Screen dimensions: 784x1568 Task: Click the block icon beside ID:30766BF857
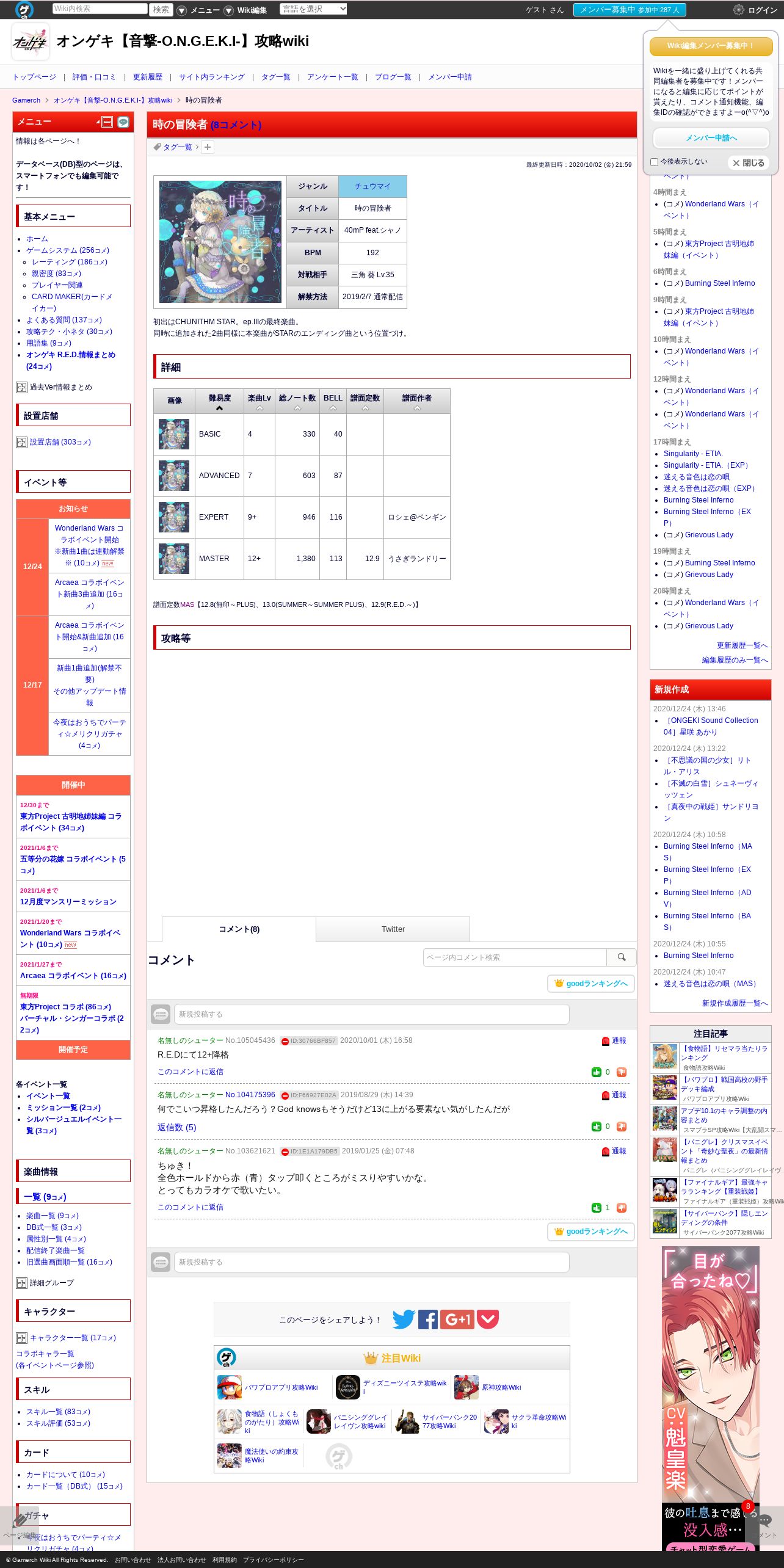[x=285, y=1041]
